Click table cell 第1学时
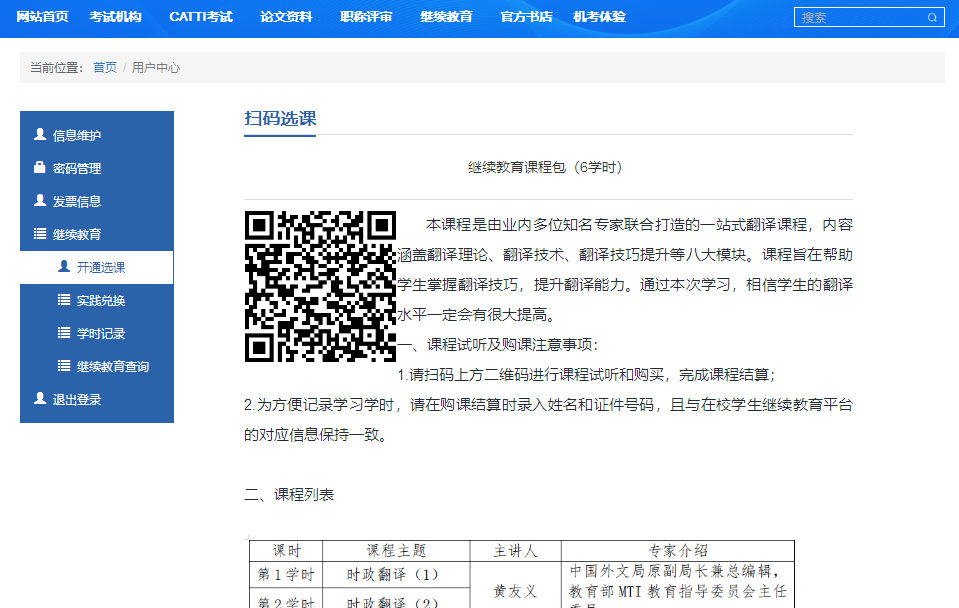Image resolution: width=959 pixels, height=608 pixels. (x=286, y=574)
